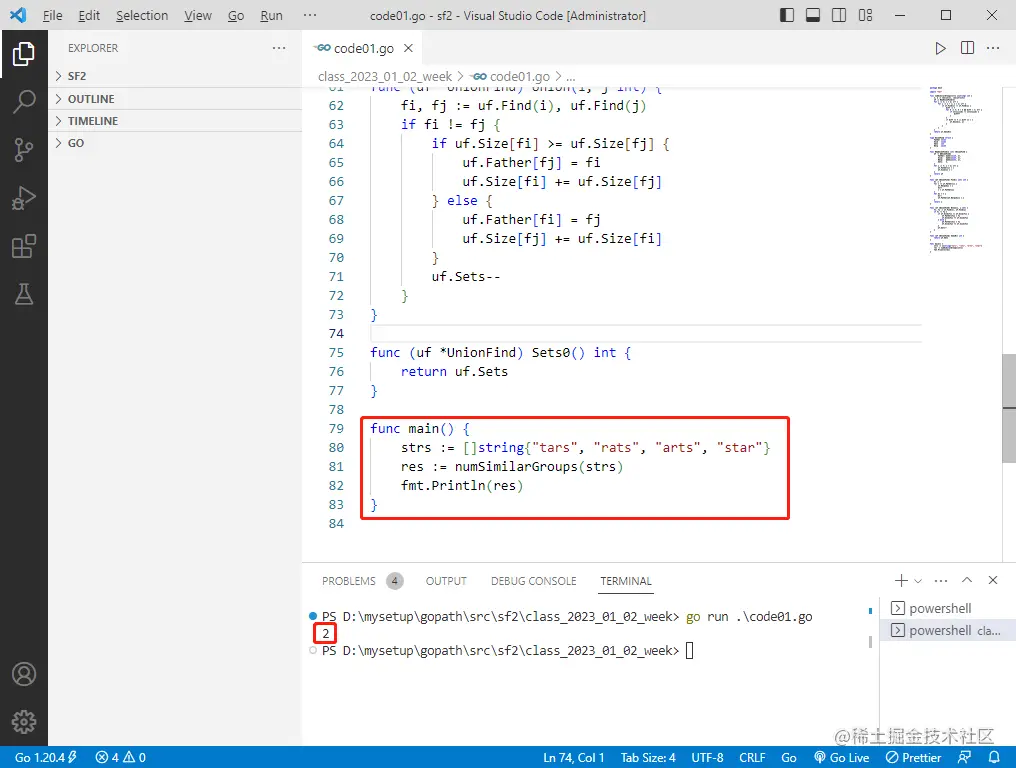The height and width of the screenshot is (768, 1016).
Task: Open Customize Layout icon in title bar
Action: point(865,15)
